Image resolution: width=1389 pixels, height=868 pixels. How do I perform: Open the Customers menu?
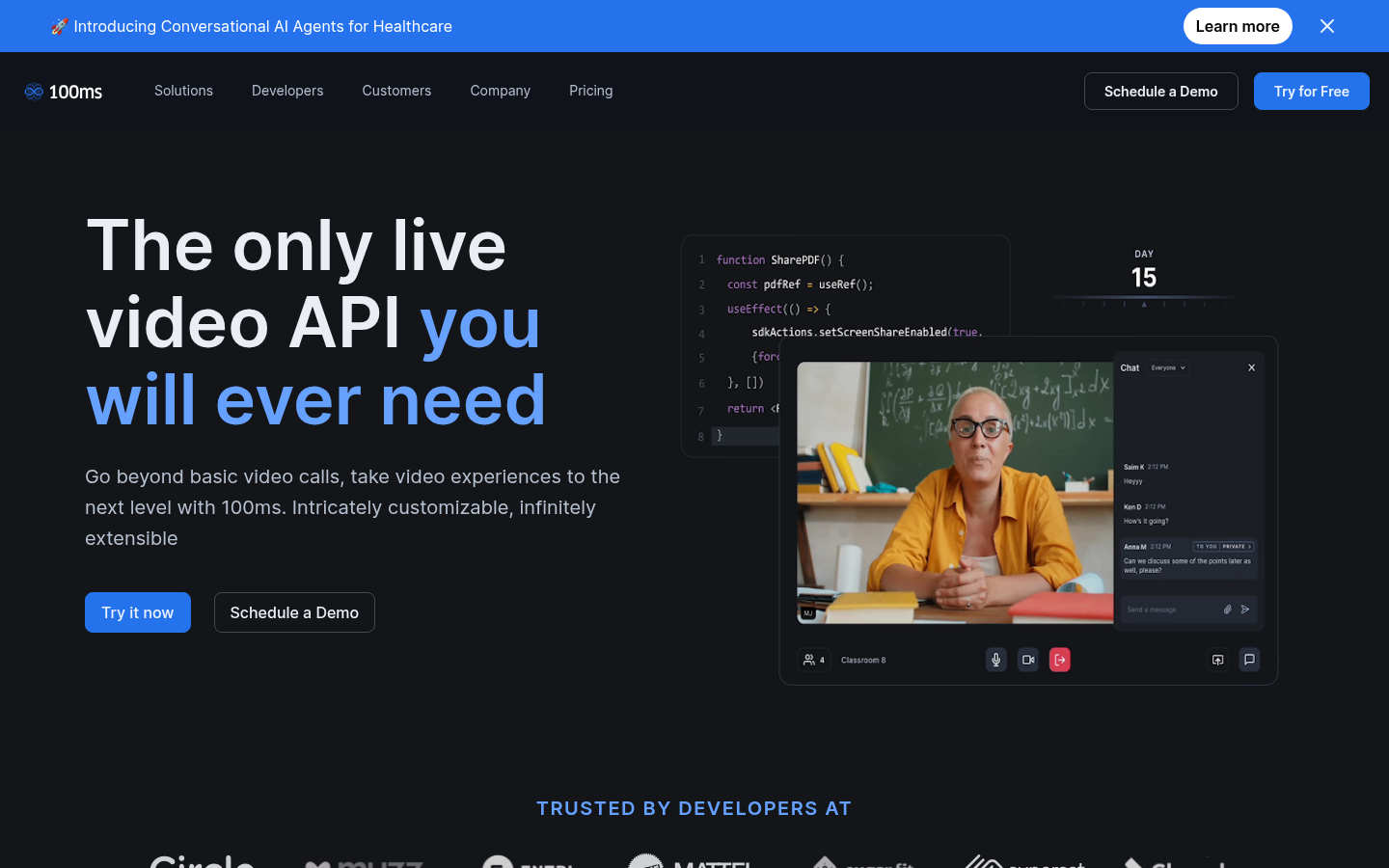[396, 91]
